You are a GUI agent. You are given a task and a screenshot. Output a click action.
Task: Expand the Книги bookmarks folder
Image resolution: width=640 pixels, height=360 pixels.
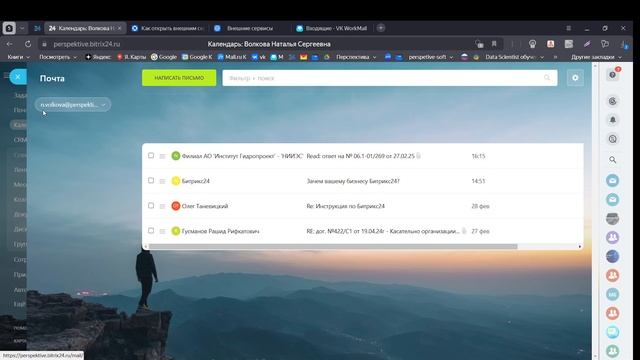[x=18, y=57]
